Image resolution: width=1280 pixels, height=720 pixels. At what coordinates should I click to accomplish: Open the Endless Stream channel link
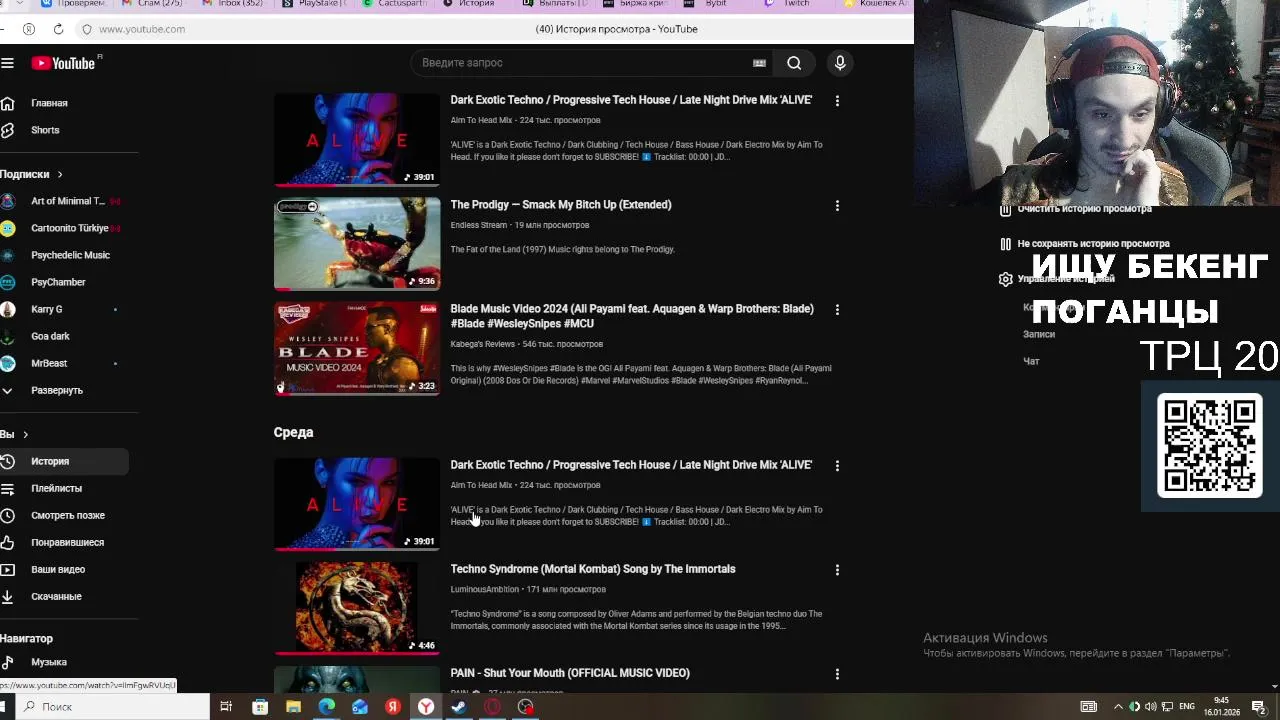[478, 225]
